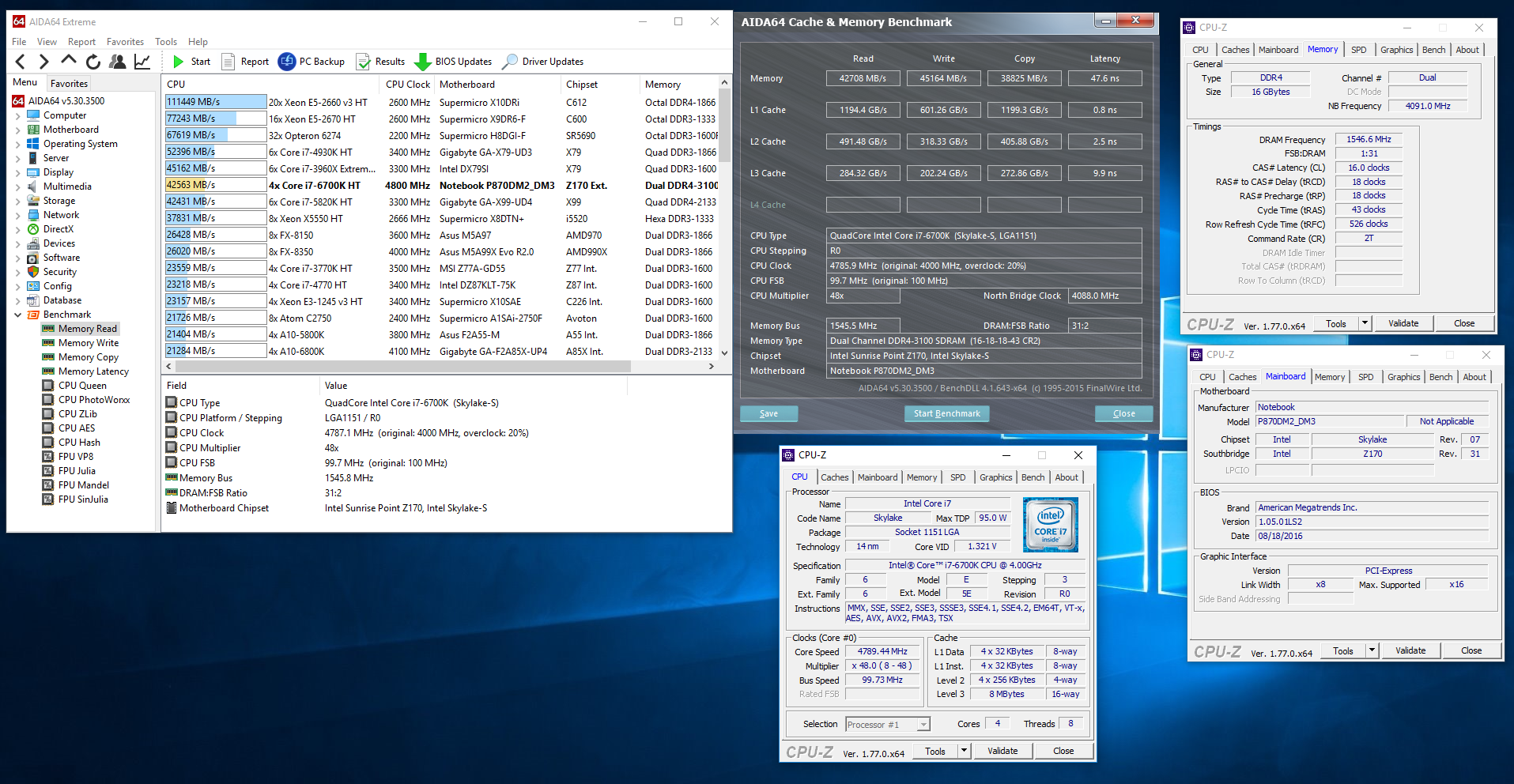Switch to Caches tab in CPU-Z CPU window
This screenshot has height=784, width=1514.
(834, 477)
